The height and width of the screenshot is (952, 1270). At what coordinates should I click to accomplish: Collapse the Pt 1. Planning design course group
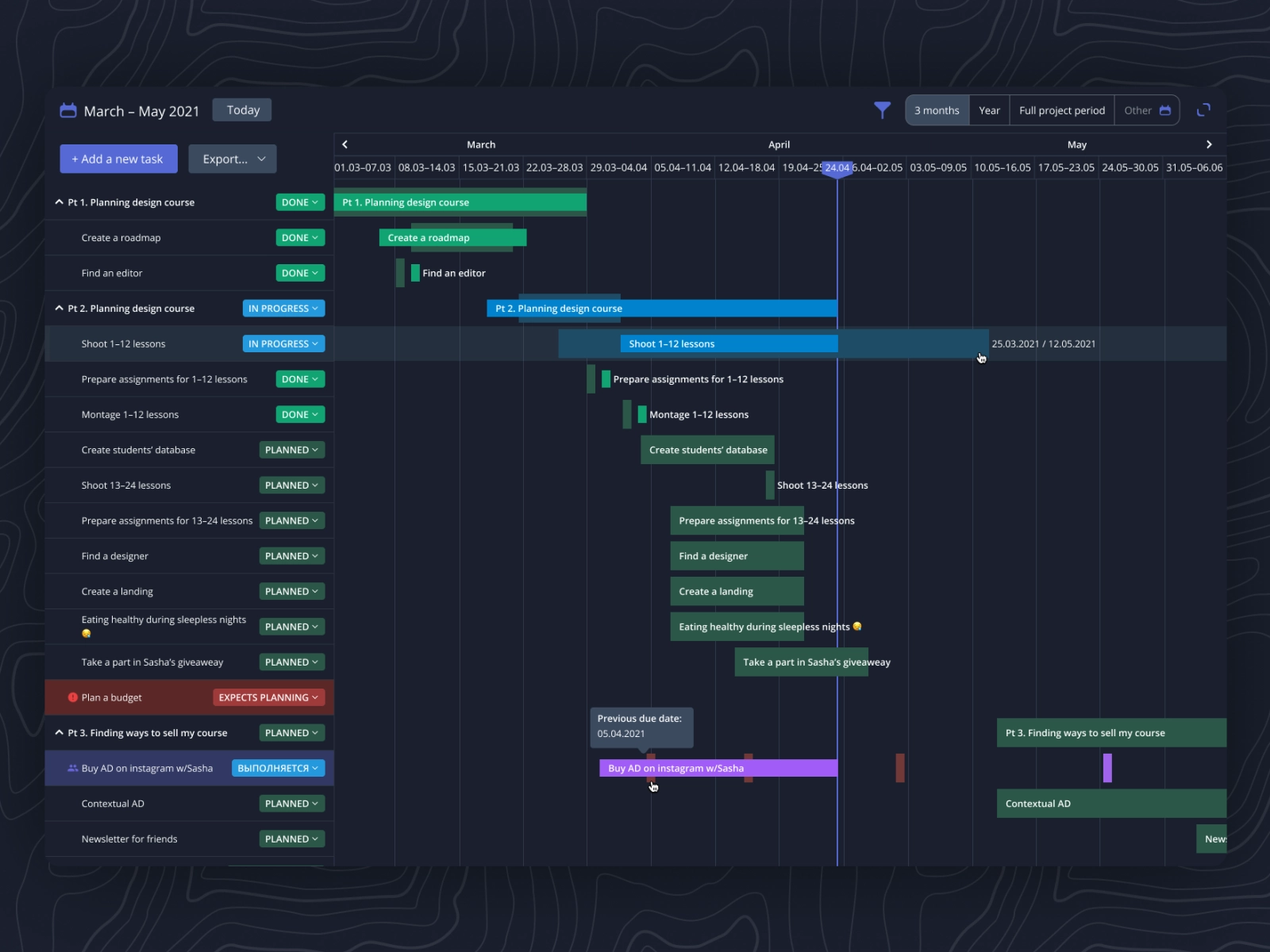click(x=59, y=202)
